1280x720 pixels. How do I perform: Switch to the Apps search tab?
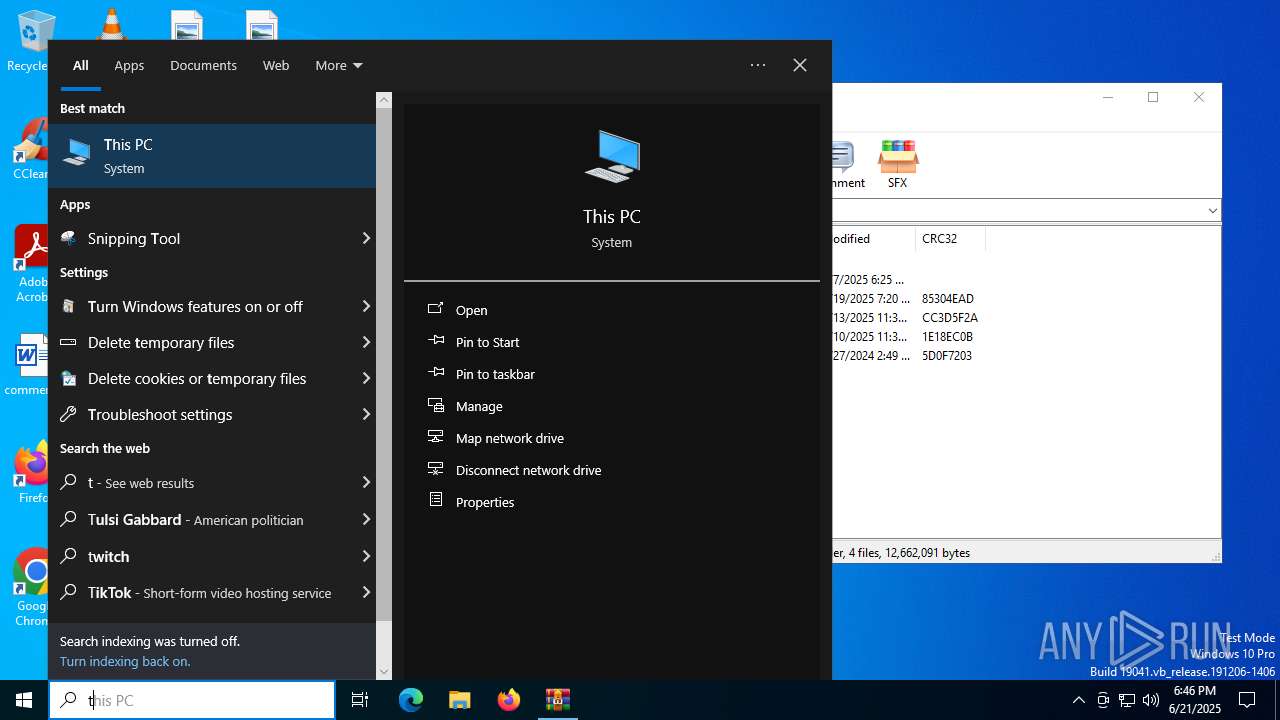point(129,65)
